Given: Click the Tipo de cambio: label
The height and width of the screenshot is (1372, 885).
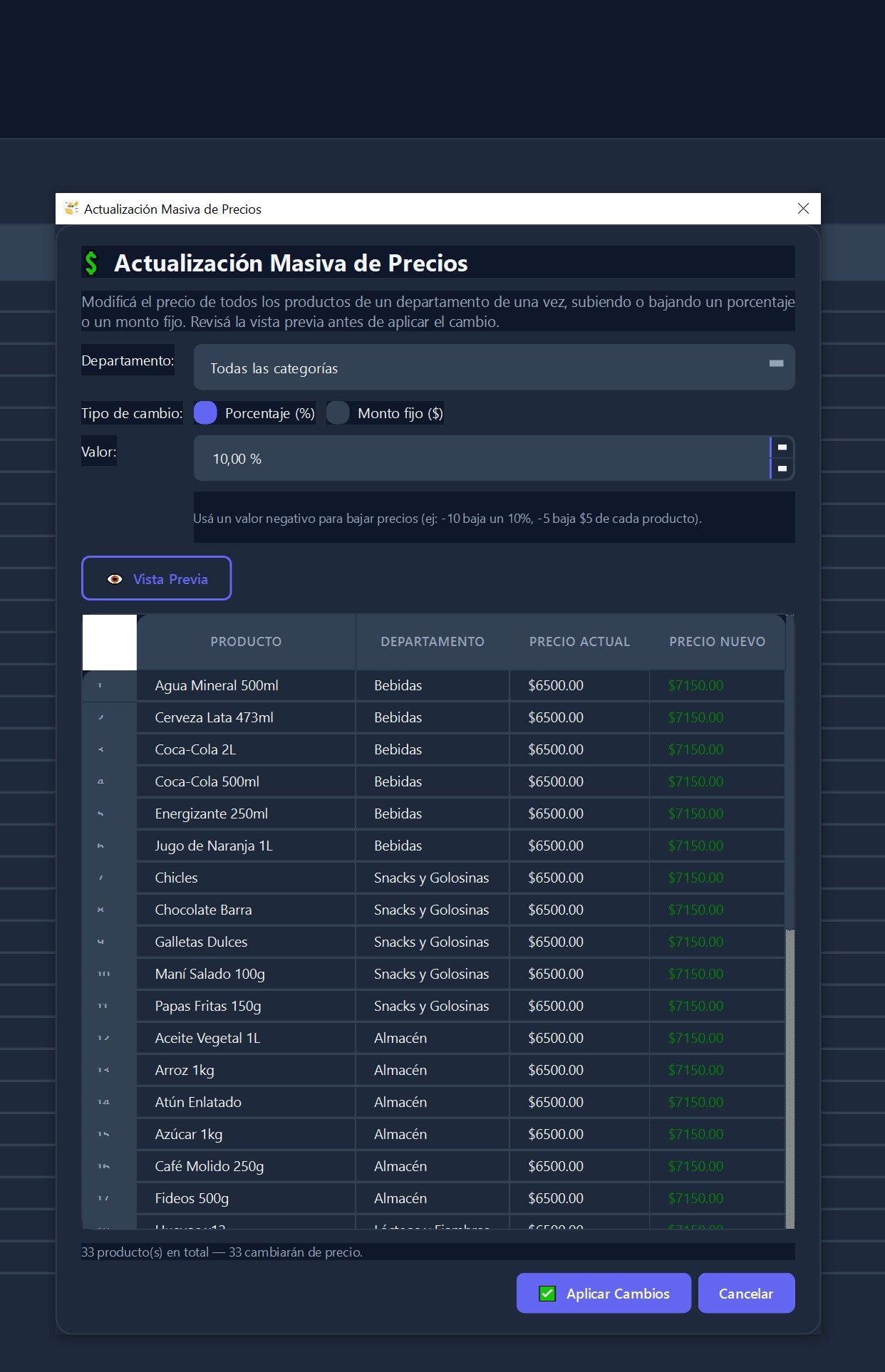Looking at the screenshot, I should [x=132, y=413].
